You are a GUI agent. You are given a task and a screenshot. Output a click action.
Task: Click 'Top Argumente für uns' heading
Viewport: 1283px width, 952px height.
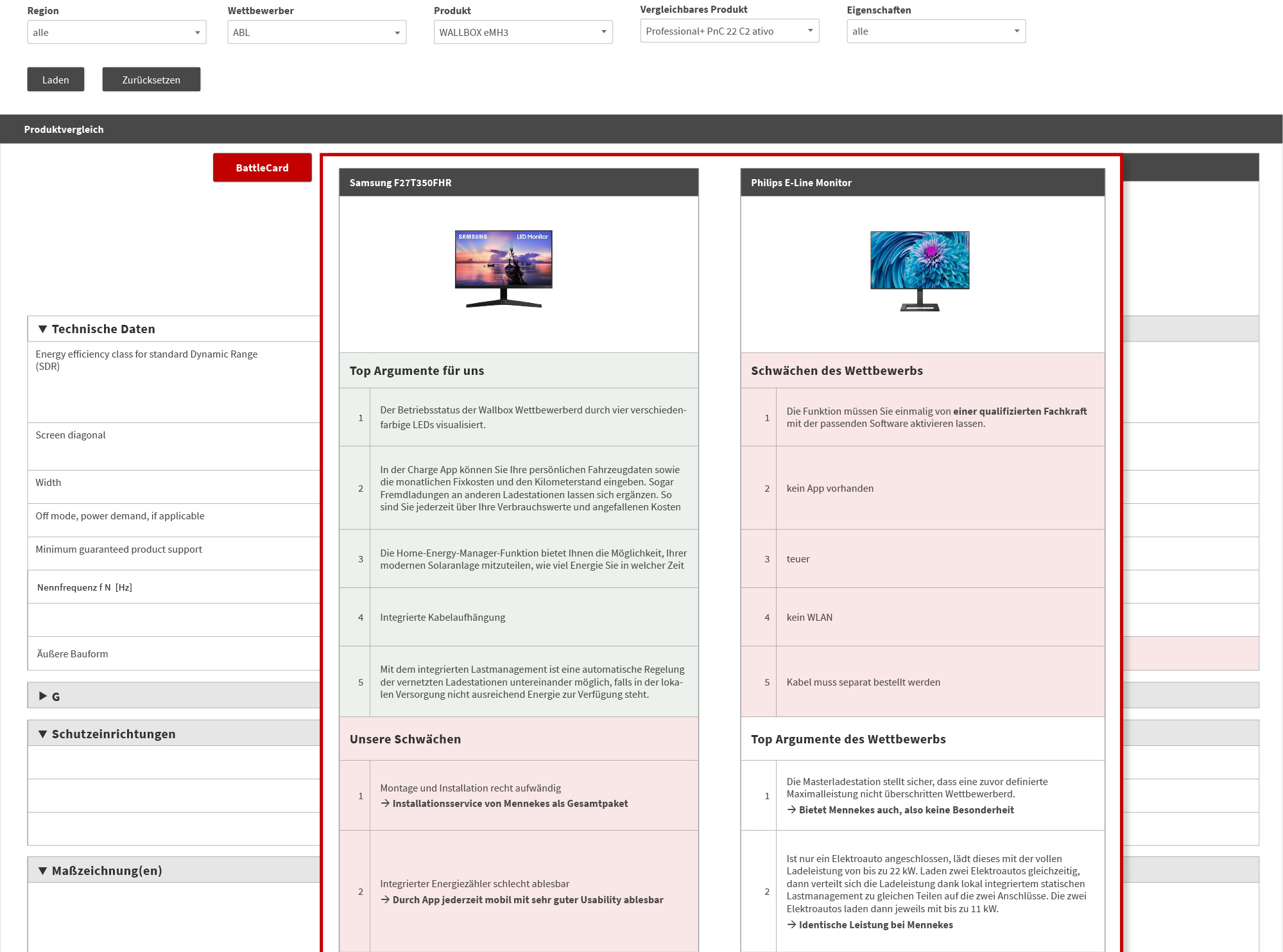(x=417, y=370)
